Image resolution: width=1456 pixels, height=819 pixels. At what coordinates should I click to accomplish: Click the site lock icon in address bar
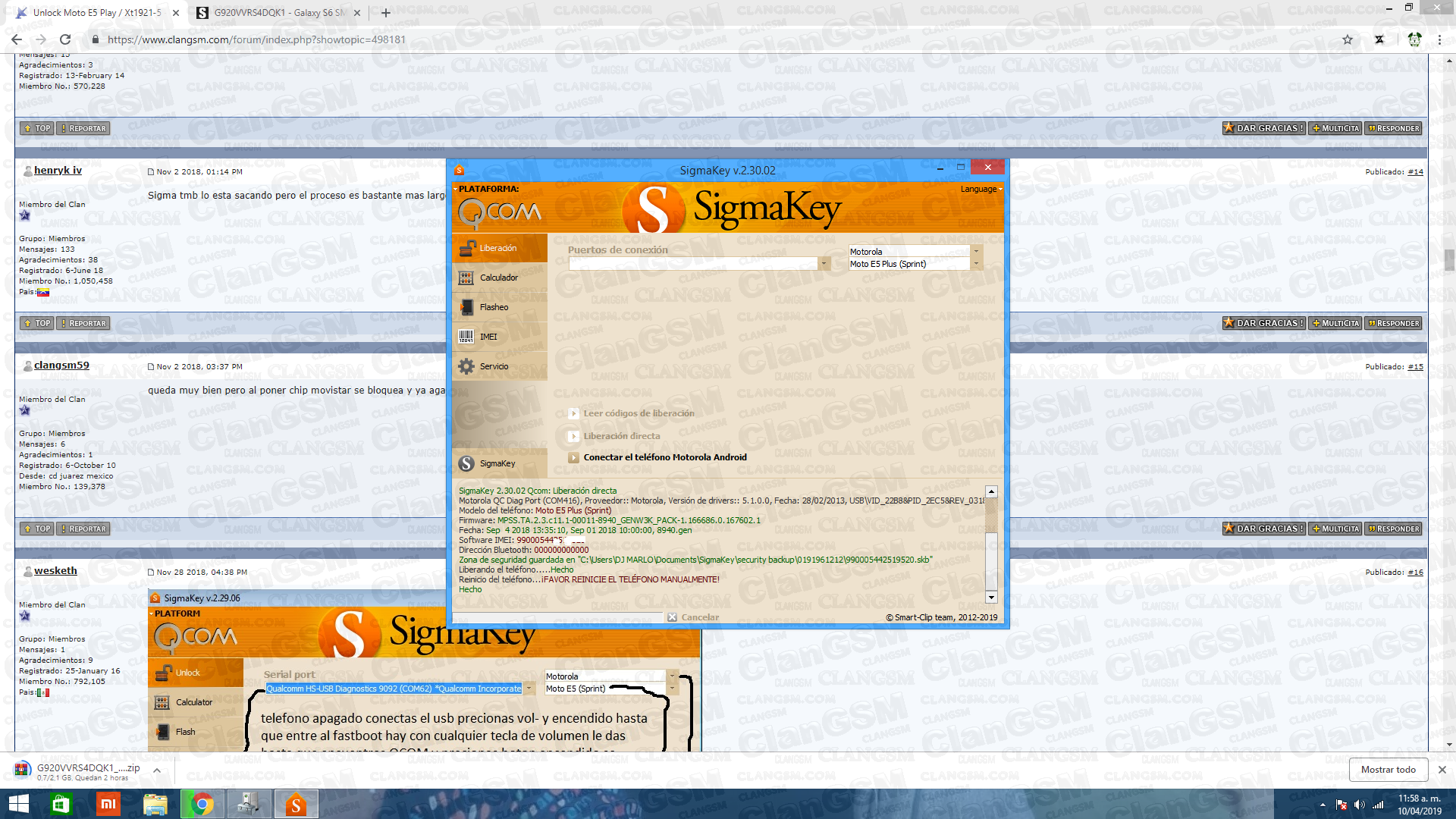pos(95,39)
